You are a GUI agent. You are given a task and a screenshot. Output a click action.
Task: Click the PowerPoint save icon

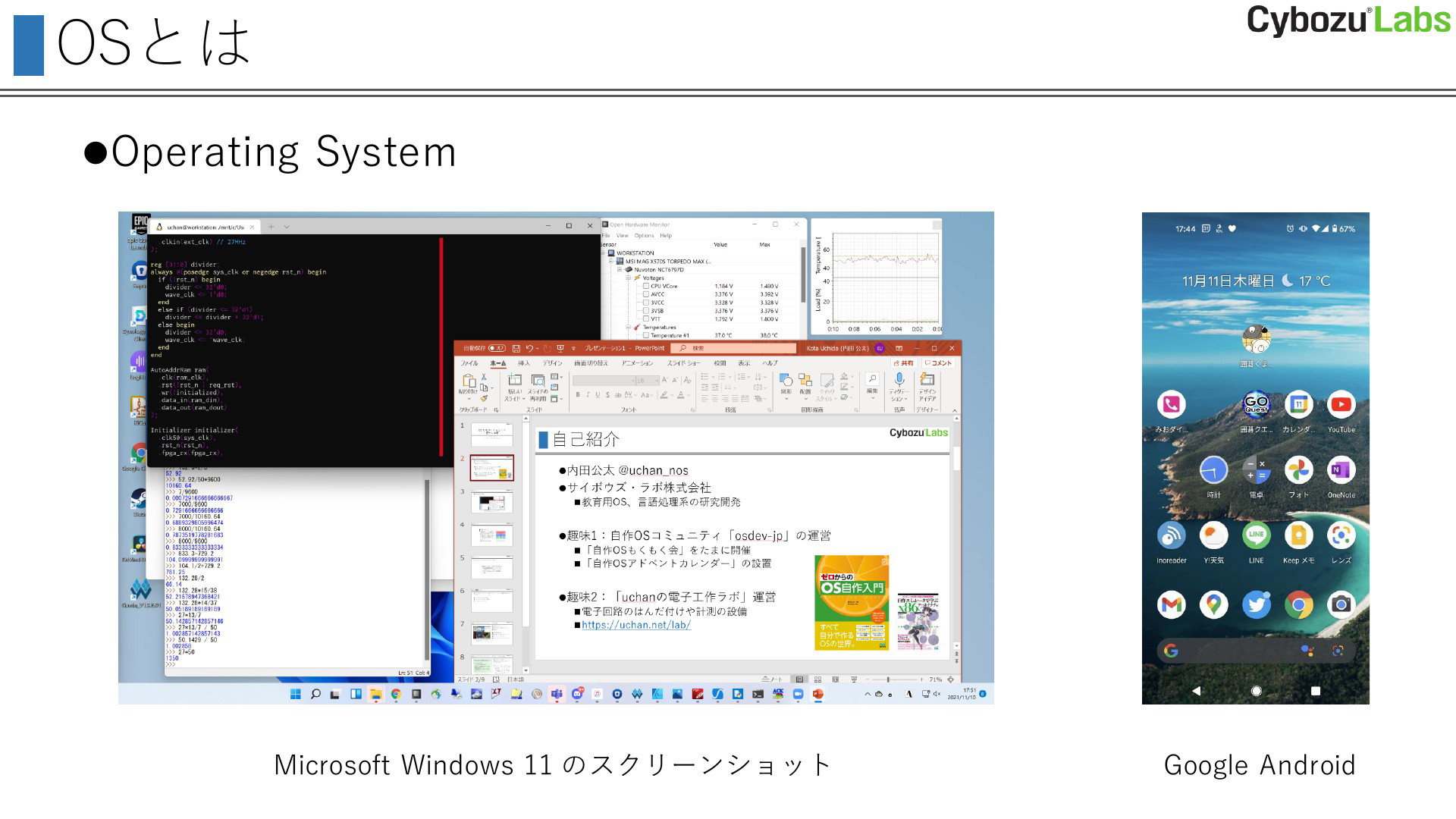pyautogui.click(x=516, y=348)
